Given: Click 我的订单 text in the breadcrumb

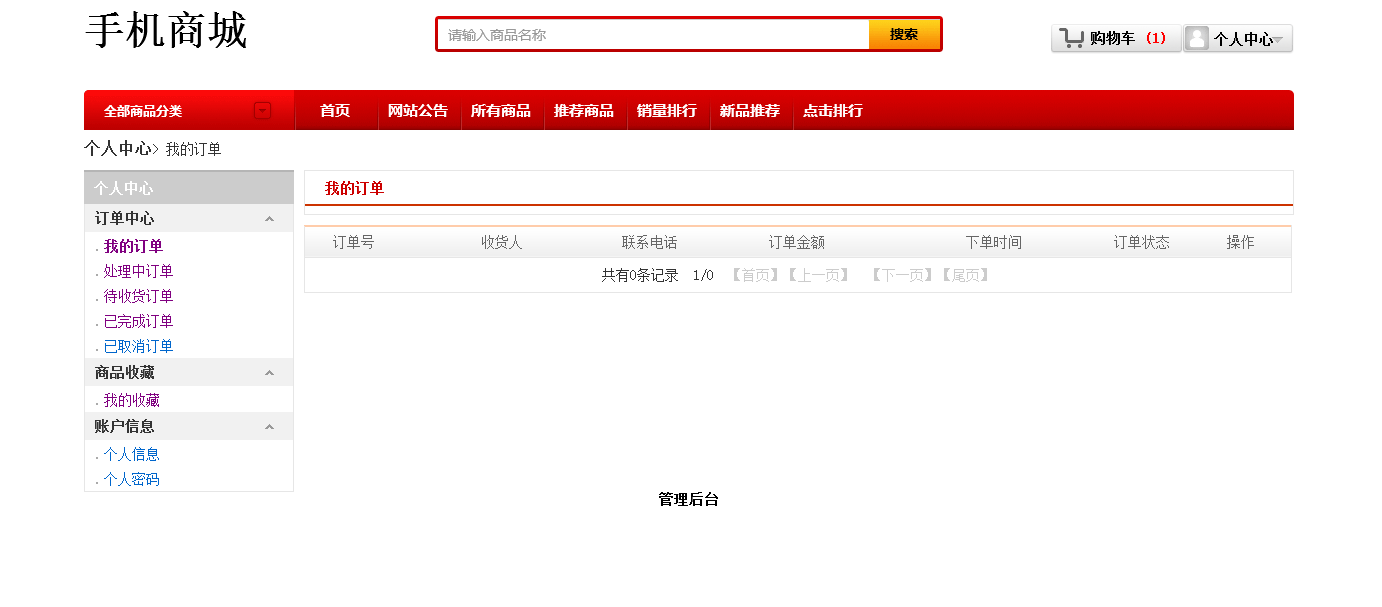Looking at the screenshot, I should 193,149.
